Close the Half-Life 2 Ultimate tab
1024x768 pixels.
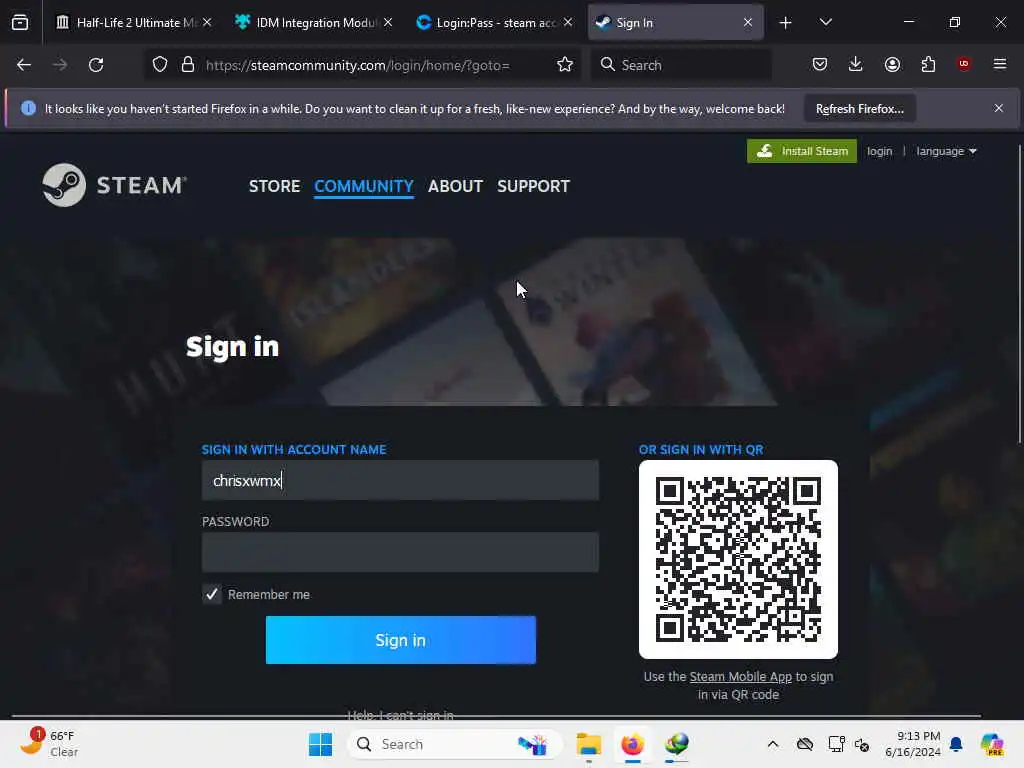pyautogui.click(x=207, y=22)
